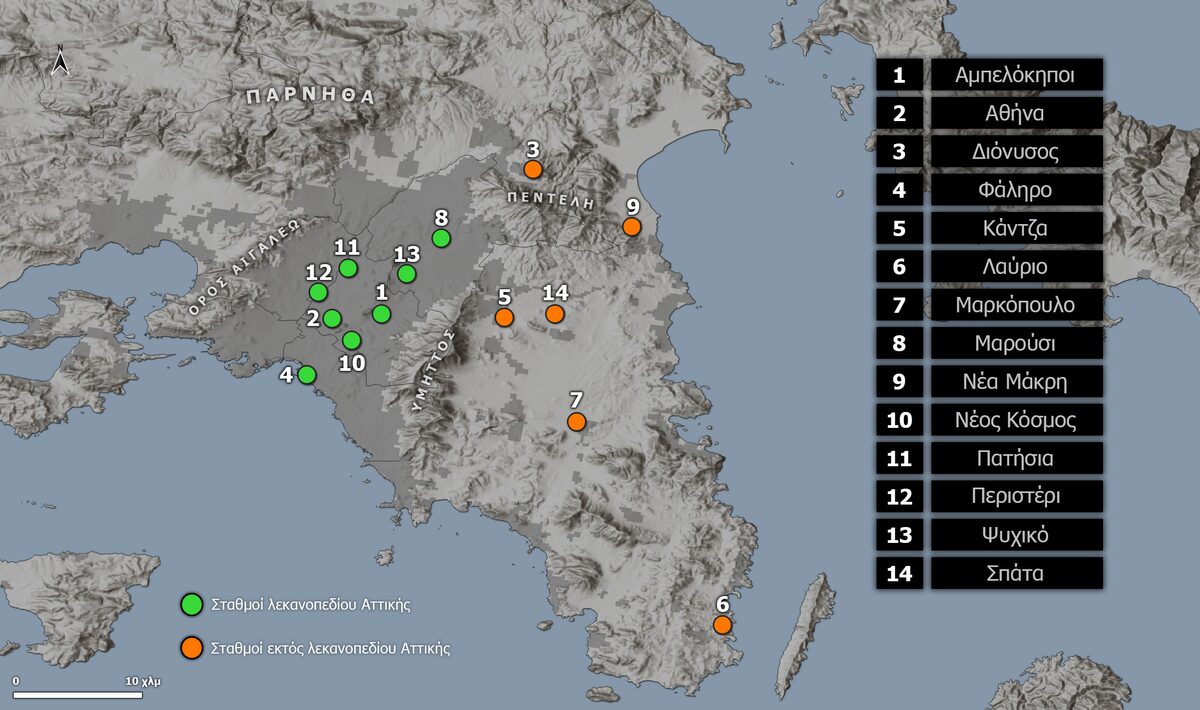Click the orange Διόνυσος station marker
This screenshot has width=1200, height=710.
click(533, 169)
